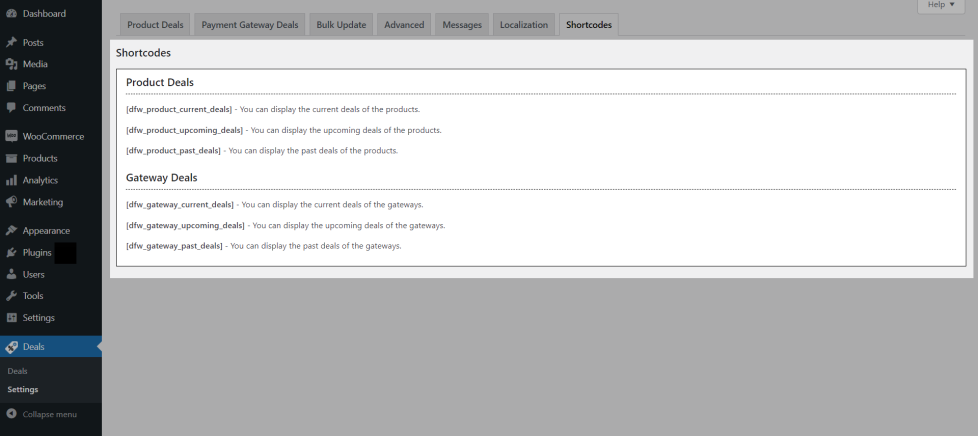Click the Marketing megaphone icon
The image size is (978, 436).
pos(11,202)
